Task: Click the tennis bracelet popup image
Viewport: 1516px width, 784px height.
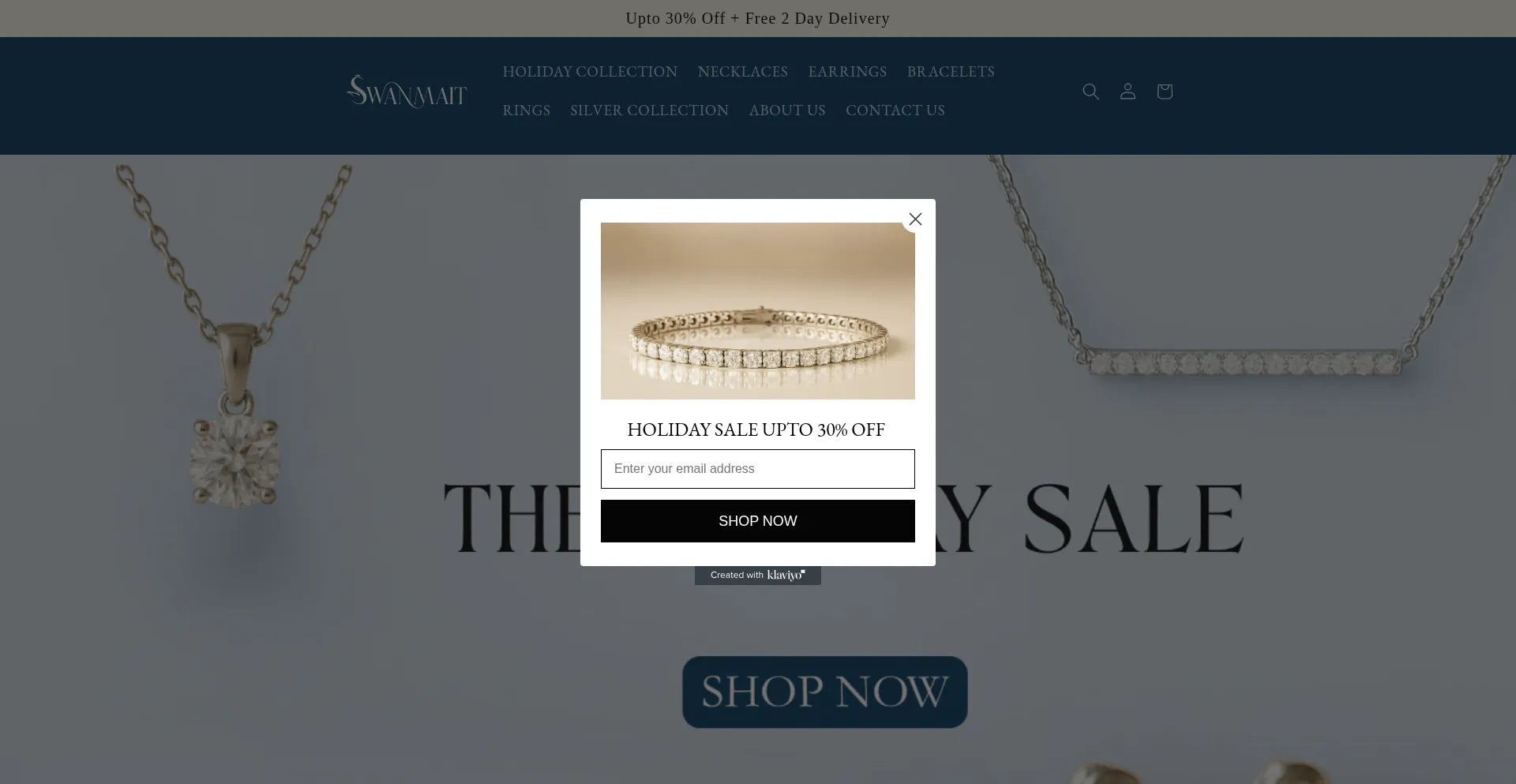Action: click(758, 311)
